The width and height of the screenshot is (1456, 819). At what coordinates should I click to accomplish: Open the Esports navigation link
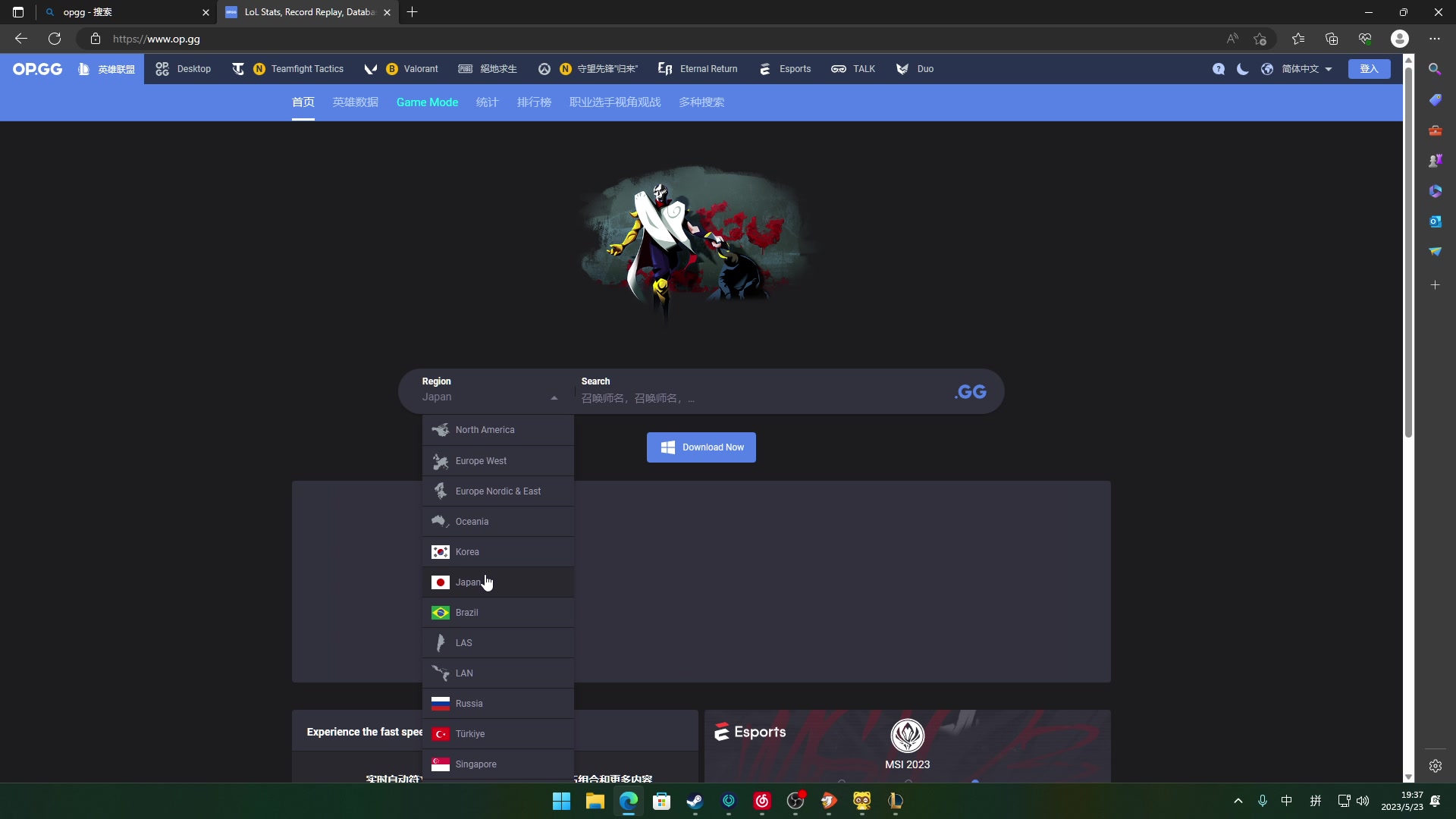785,69
